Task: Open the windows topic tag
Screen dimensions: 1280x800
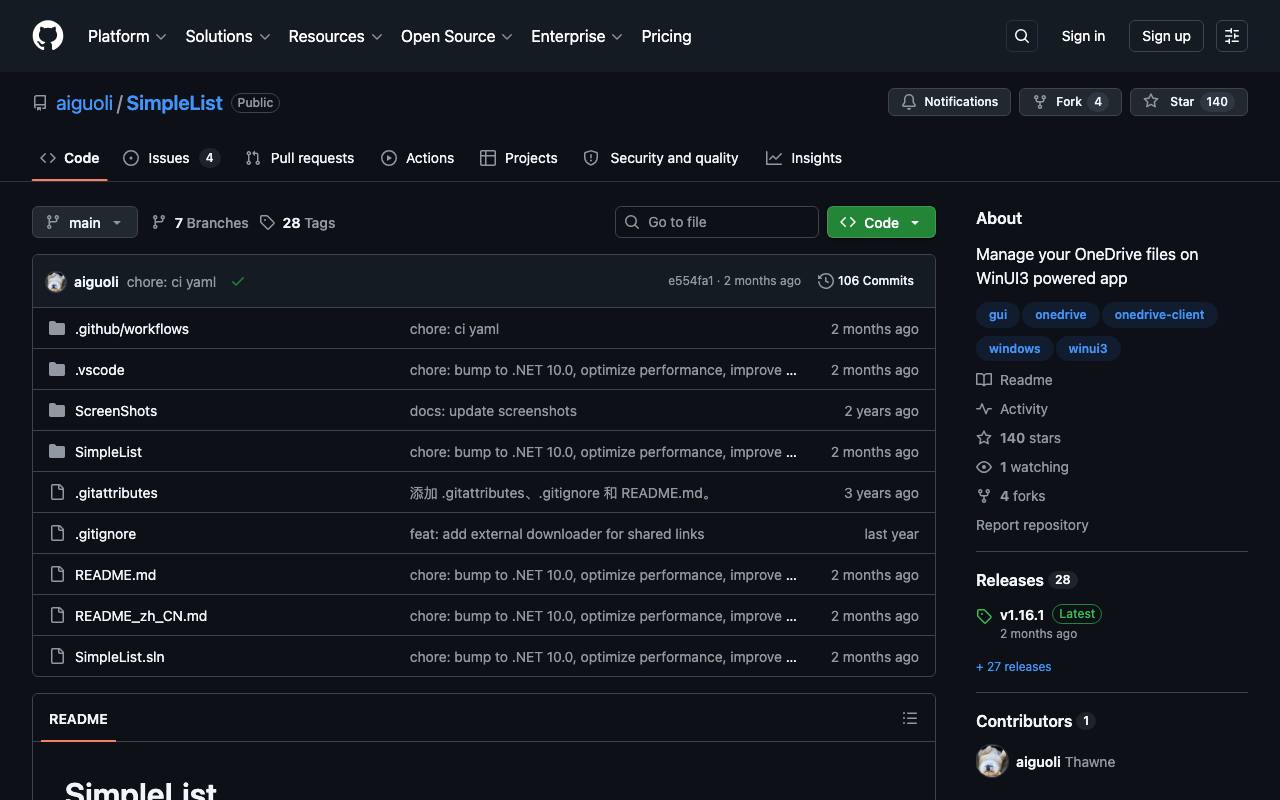Action: pos(1014,349)
